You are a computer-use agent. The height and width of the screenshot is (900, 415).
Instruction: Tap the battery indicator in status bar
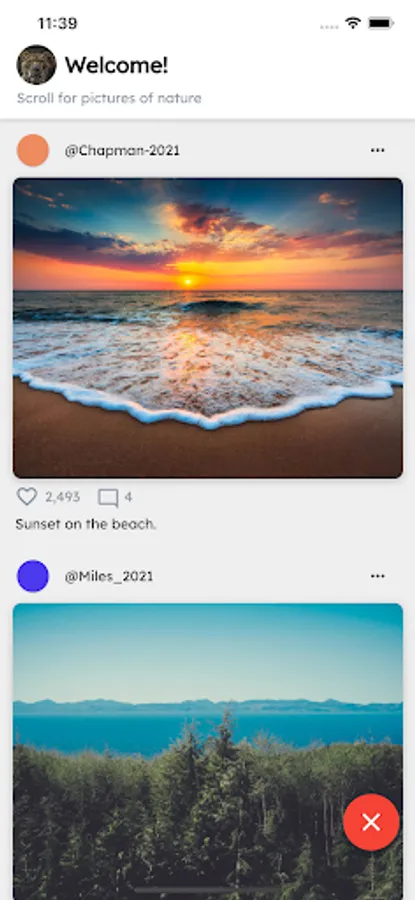click(381, 24)
